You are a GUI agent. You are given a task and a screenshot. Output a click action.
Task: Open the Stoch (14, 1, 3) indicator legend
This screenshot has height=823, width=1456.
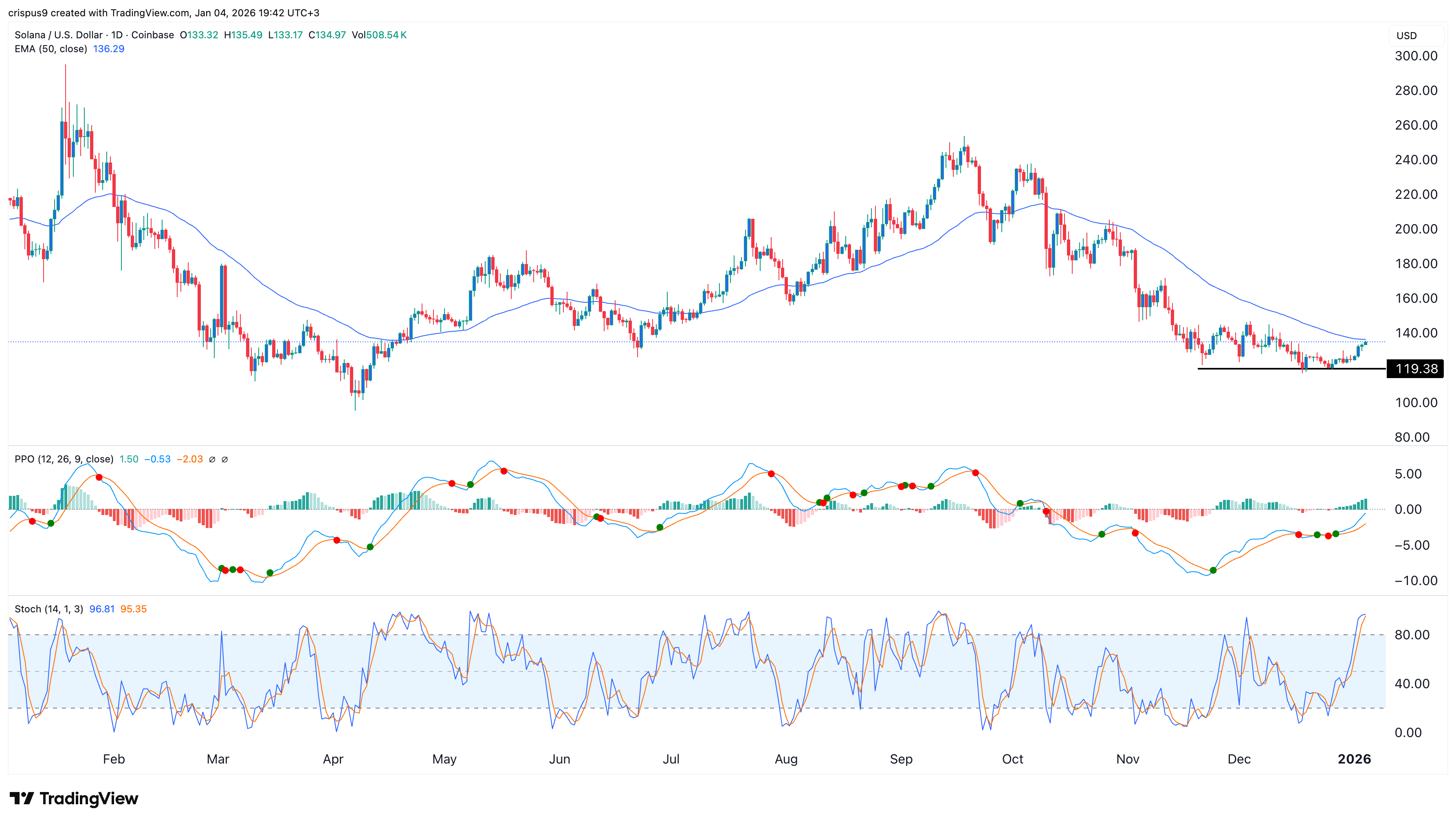click(x=48, y=610)
